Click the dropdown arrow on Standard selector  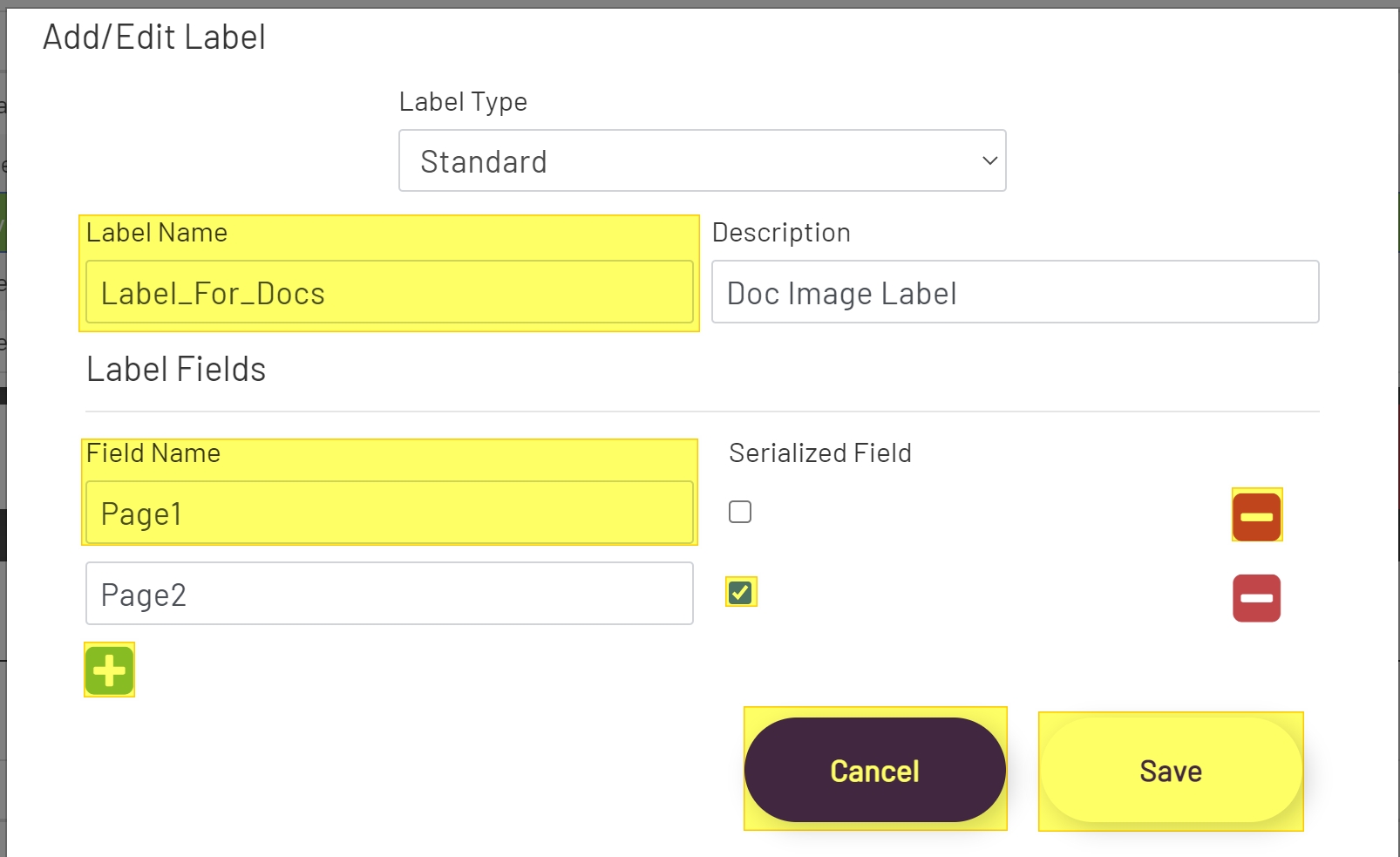[x=989, y=160]
